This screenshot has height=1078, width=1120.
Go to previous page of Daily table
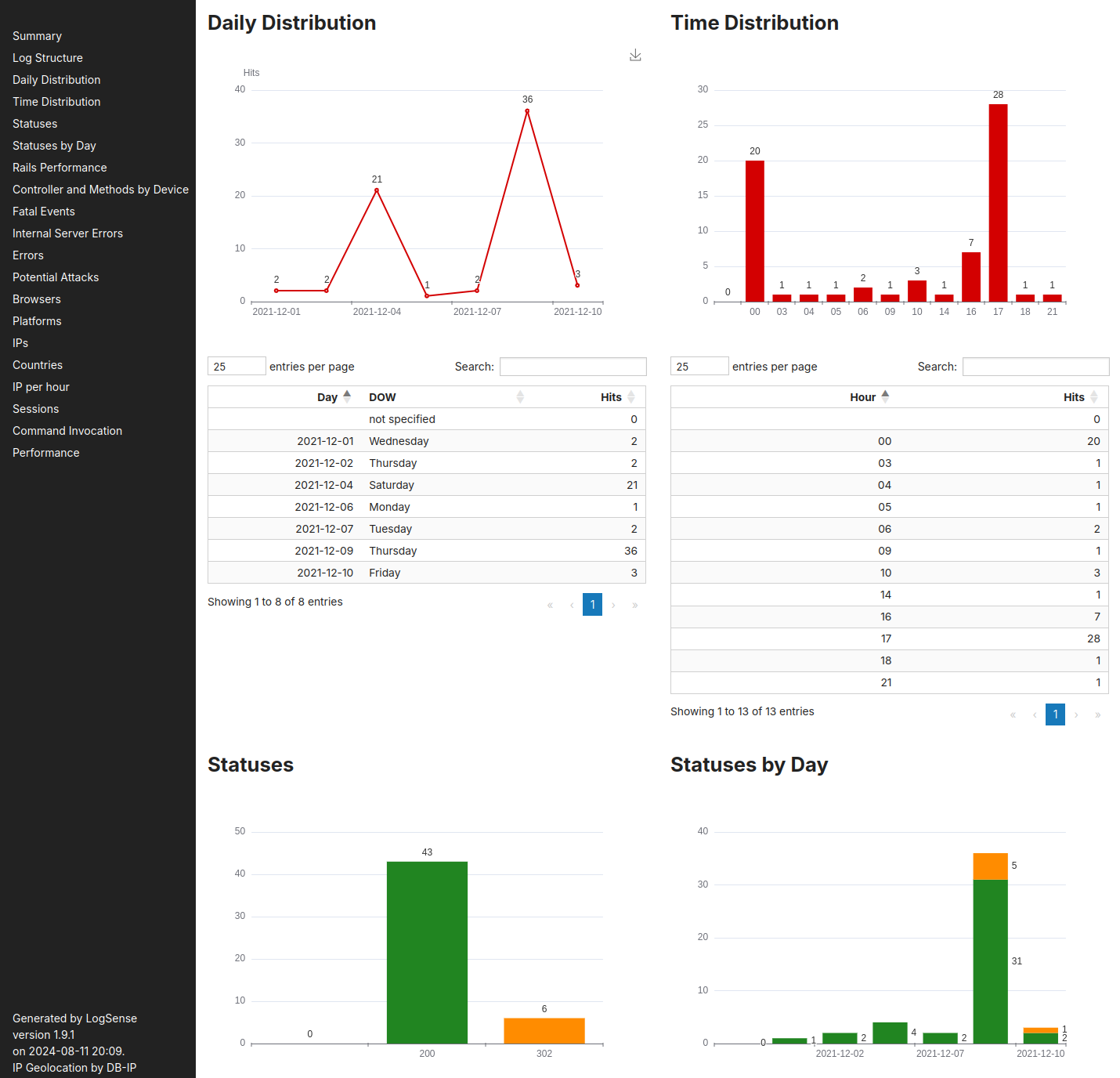point(572,605)
